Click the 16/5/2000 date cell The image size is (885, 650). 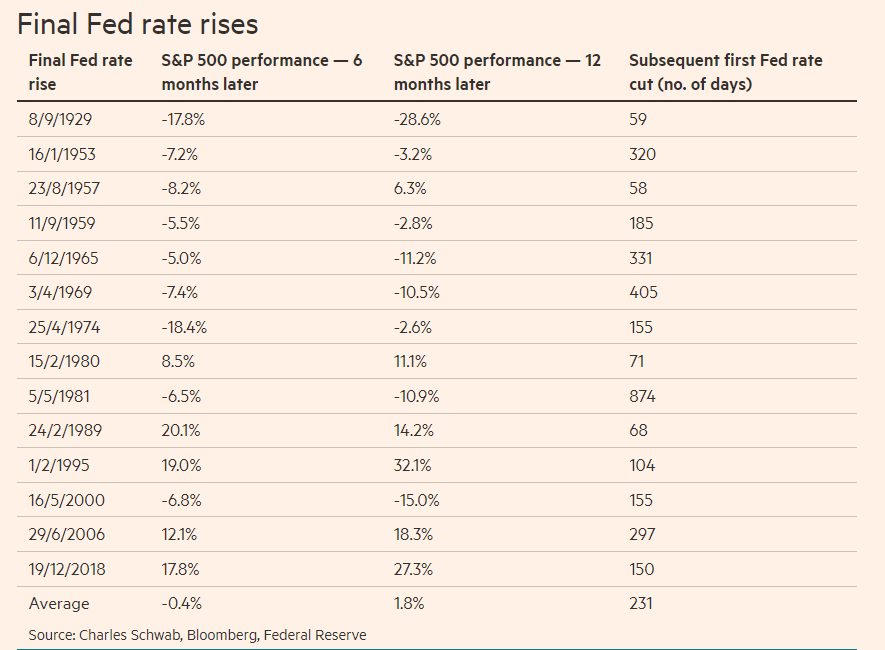point(67,500)
